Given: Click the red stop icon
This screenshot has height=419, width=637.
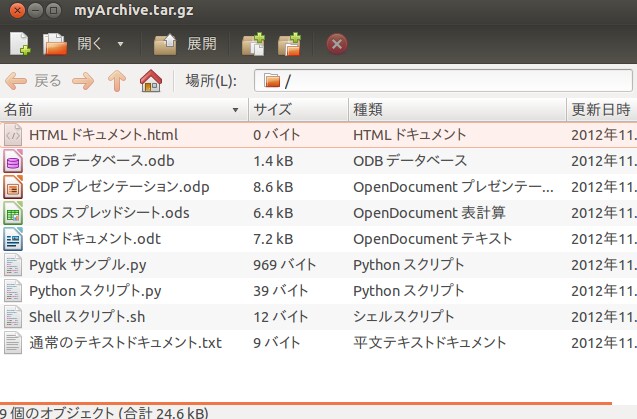Looking at the screenshot, I should click(x=337, y=44).
